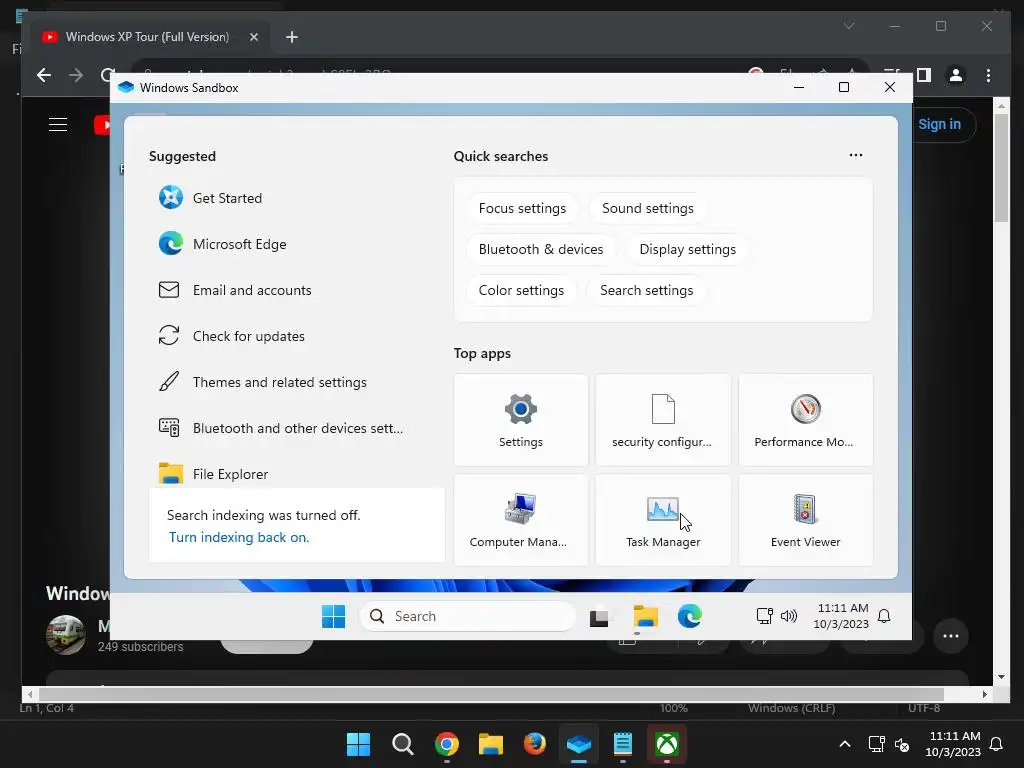
Task: Select Bluetooth & devices quick search
Action: click(x=541, y=249)
